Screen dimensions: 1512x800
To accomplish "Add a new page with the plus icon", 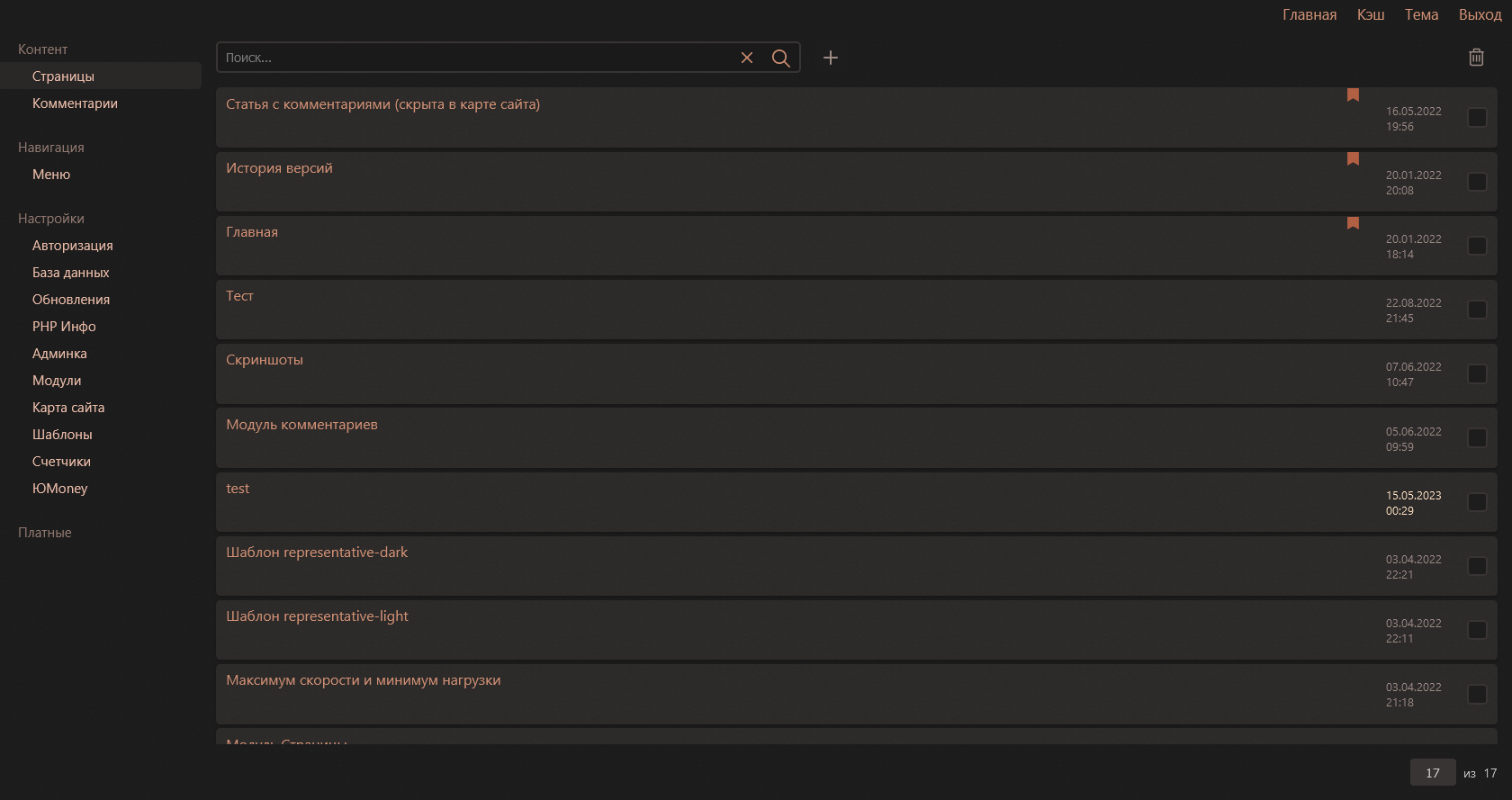I will coord(831,58).
